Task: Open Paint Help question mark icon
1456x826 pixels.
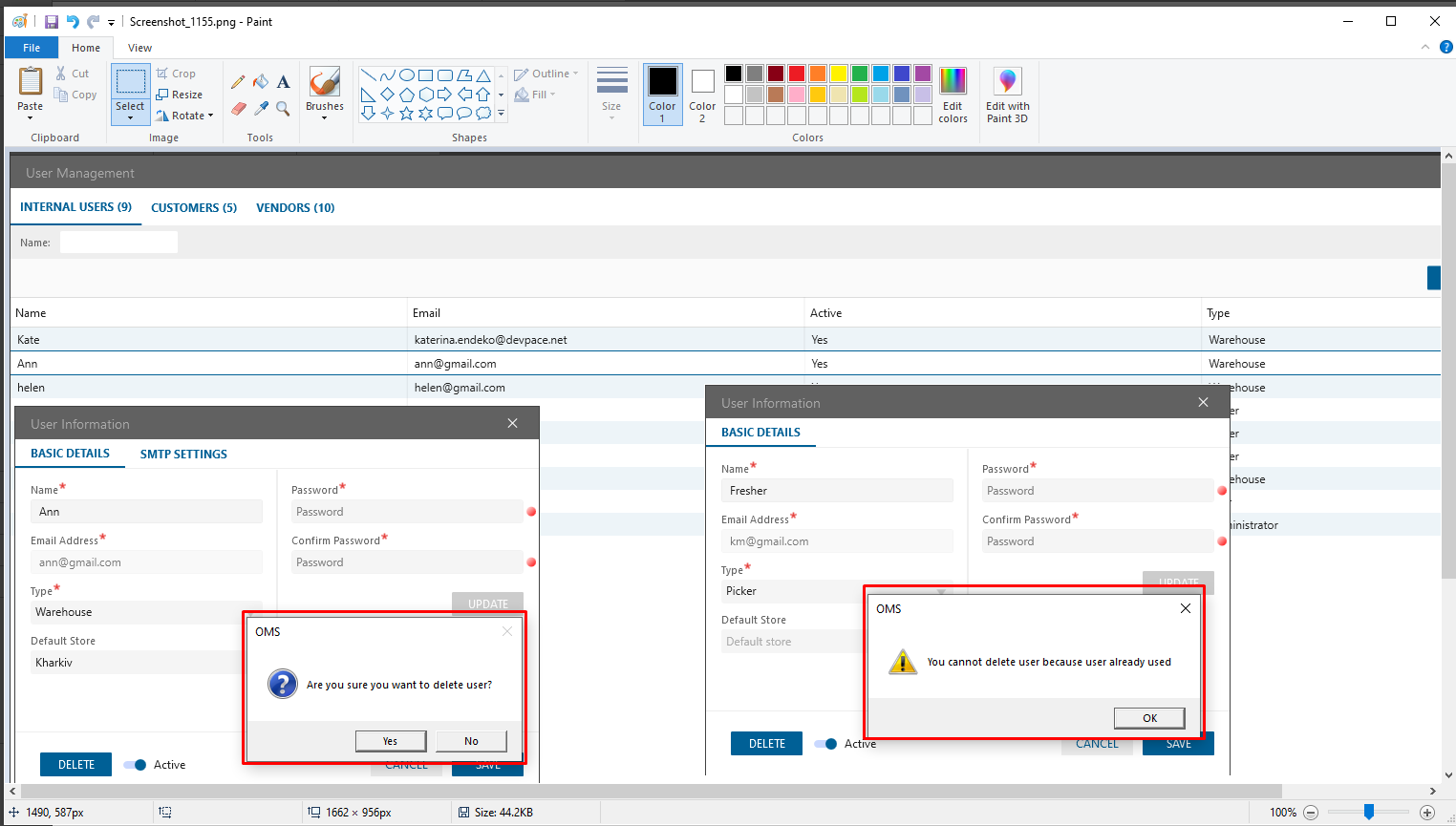Action: point(1445,47)
